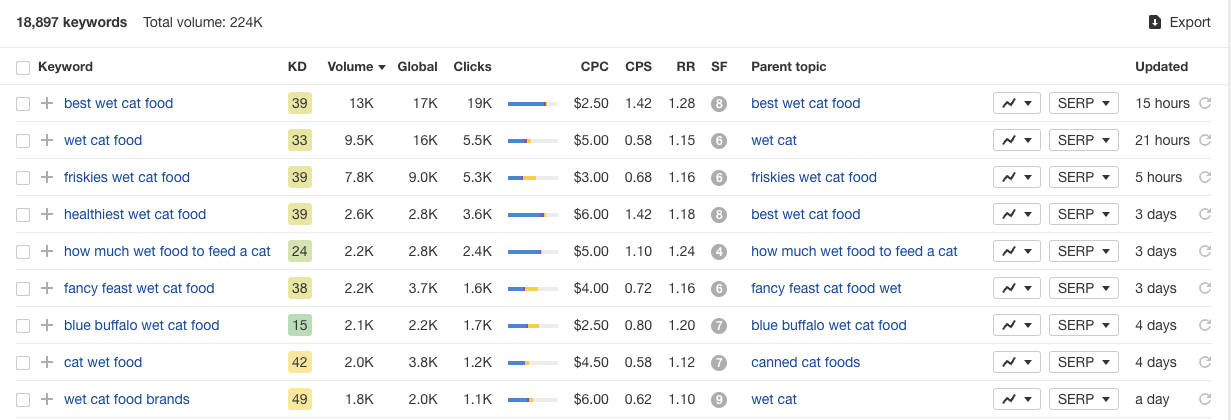Click SERP features badge 4 in 'how much wet food' row

[x=718, y=251]
